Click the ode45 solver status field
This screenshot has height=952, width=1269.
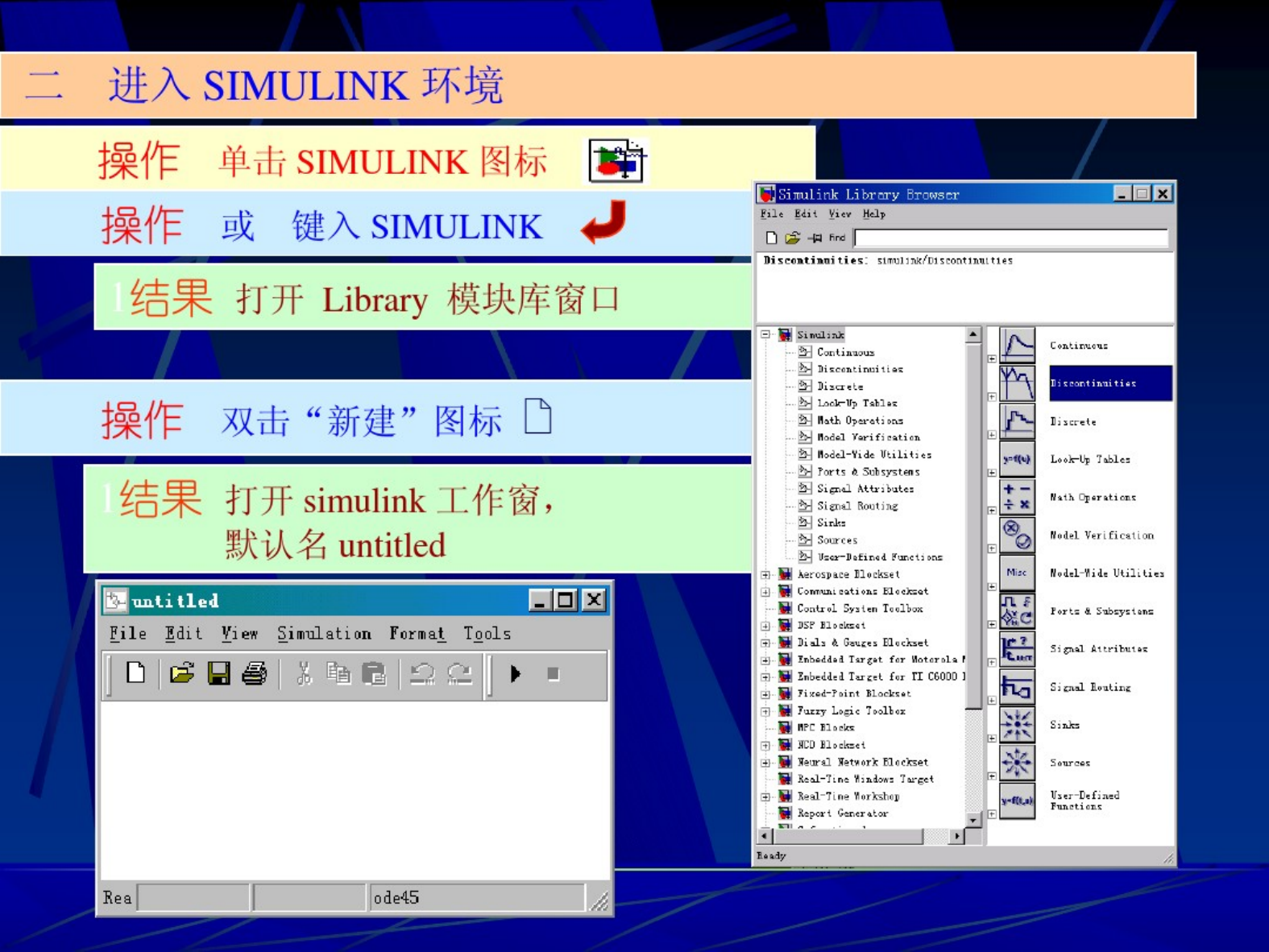[476, 897]
